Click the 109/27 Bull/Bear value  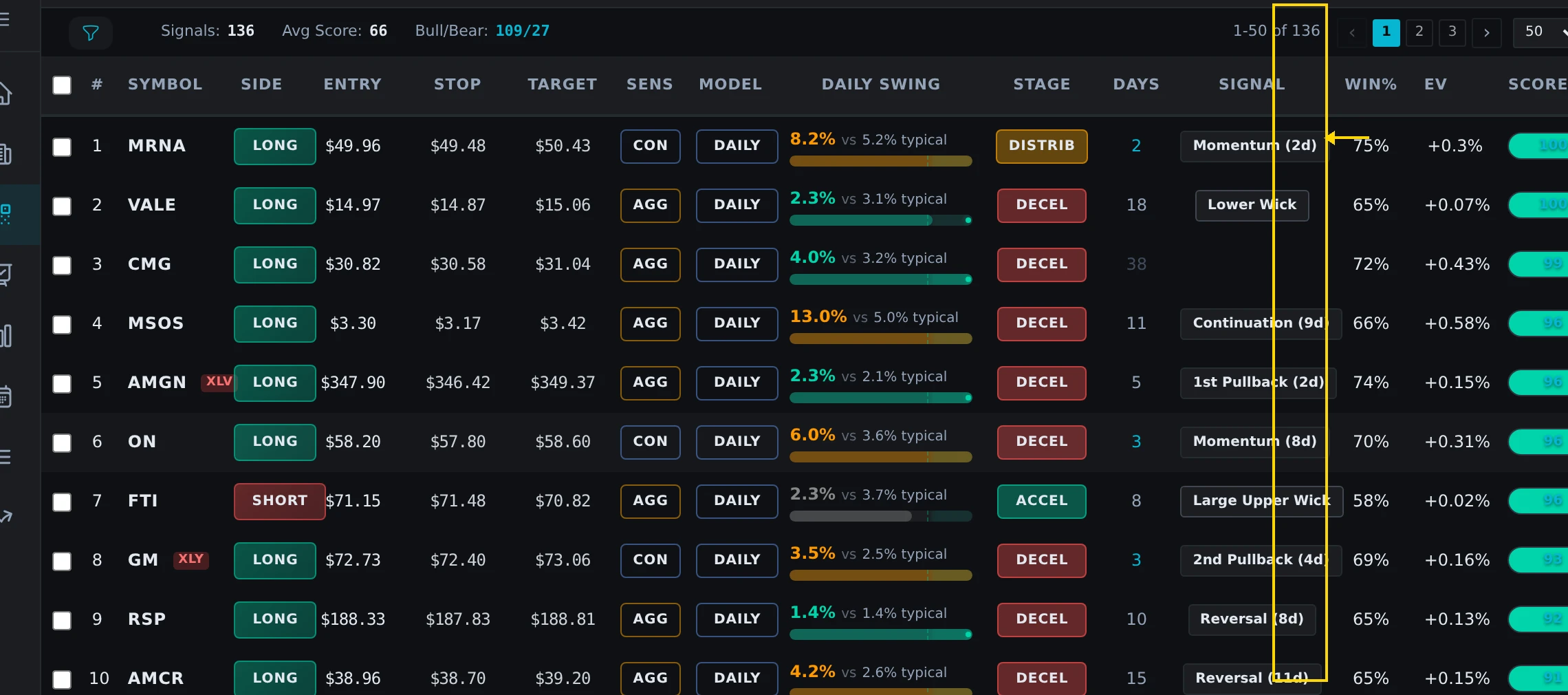click(523, 31)
